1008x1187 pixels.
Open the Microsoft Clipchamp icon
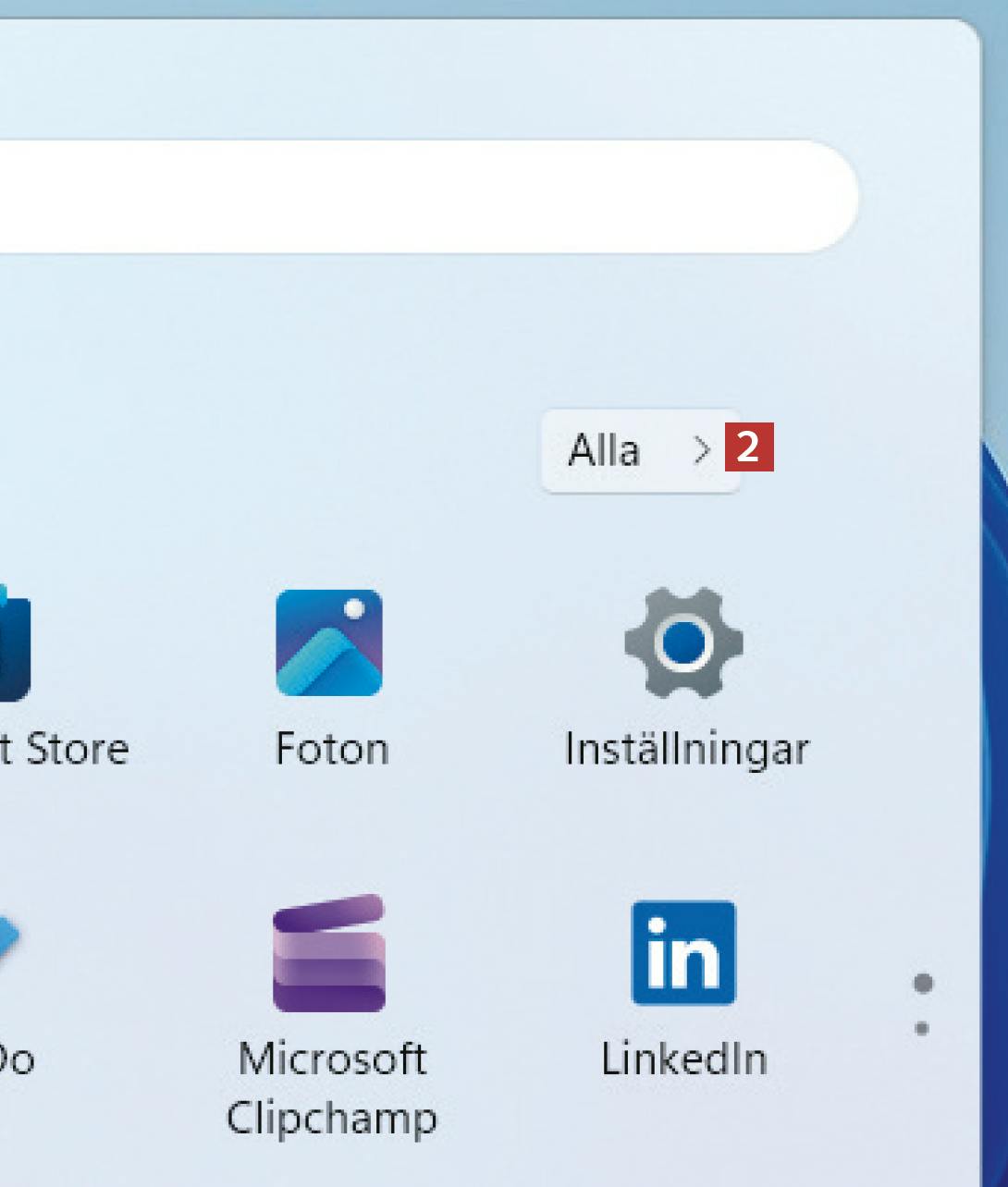pyautogui.click(x=328, y=953)
